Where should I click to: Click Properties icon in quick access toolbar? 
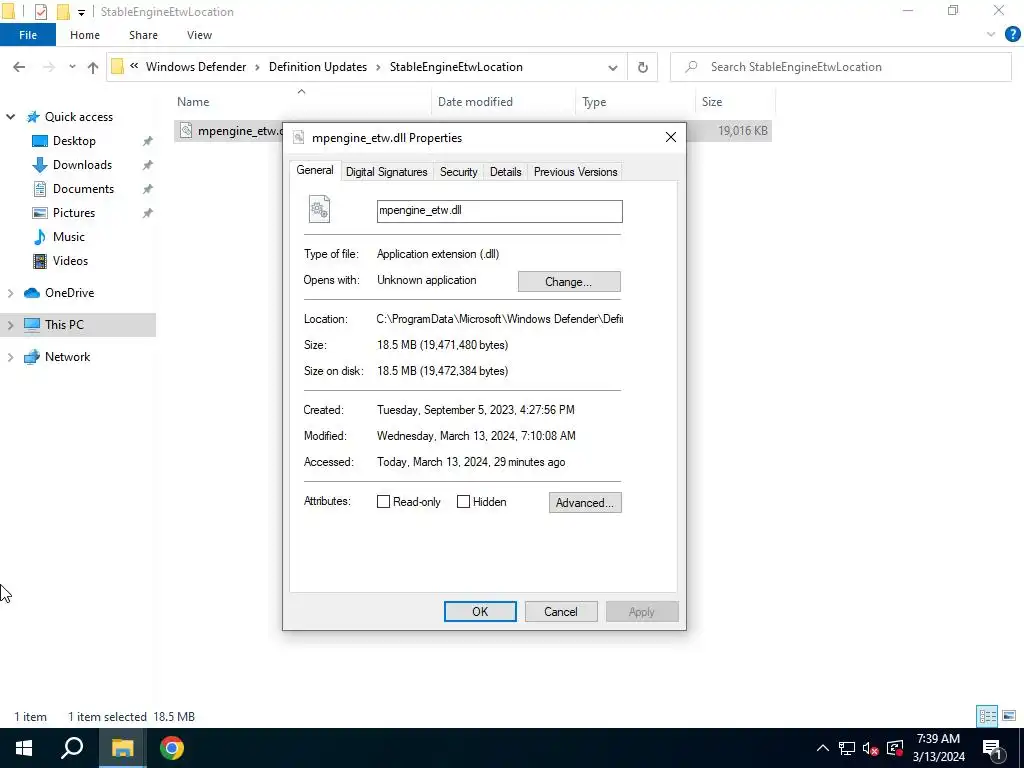pos(40,12)
